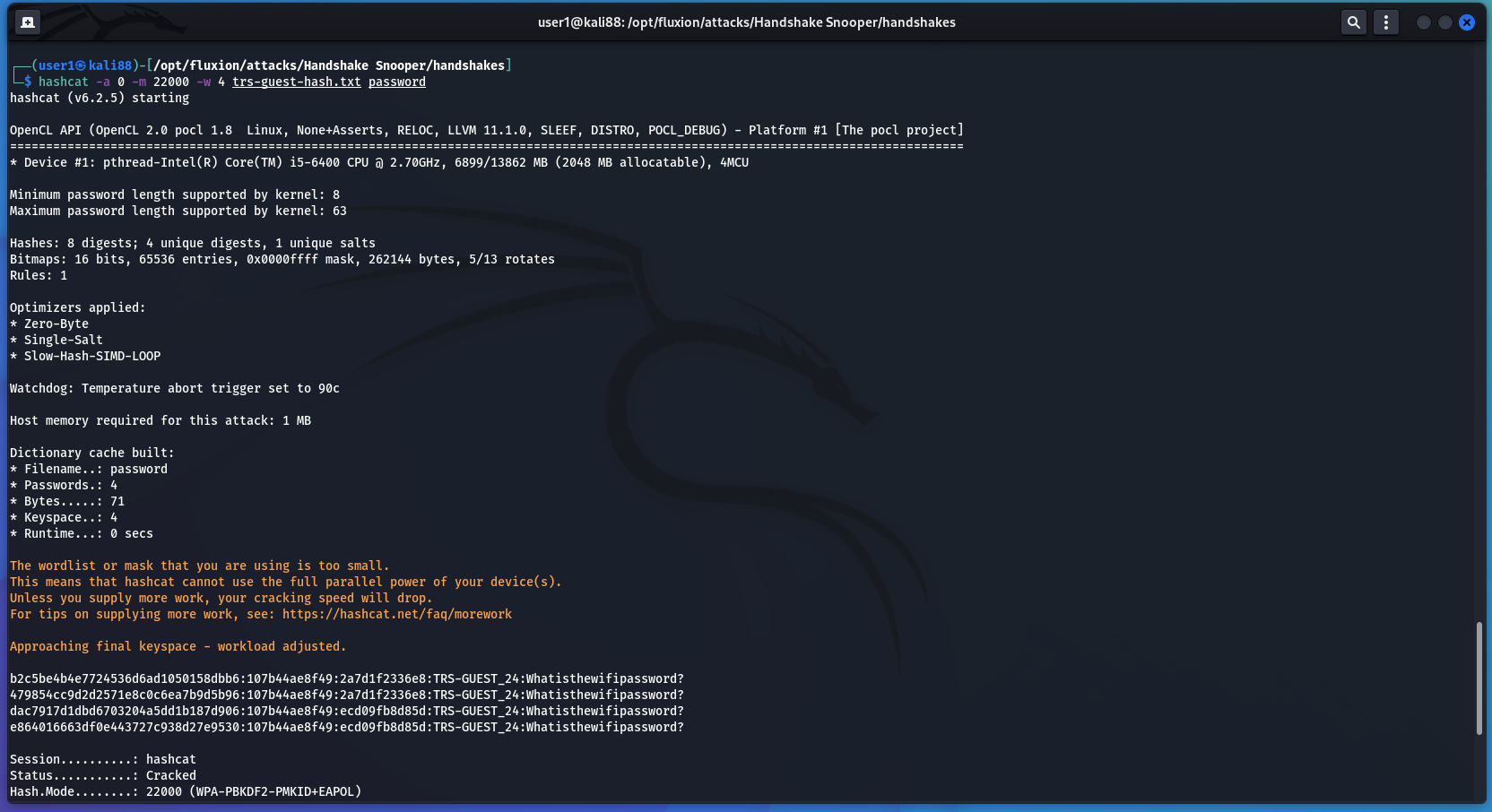Click the '* Slow-Hash-SIMD-LOOP' line
This screenshot has width=1492, height=812.
pos(85,356)
